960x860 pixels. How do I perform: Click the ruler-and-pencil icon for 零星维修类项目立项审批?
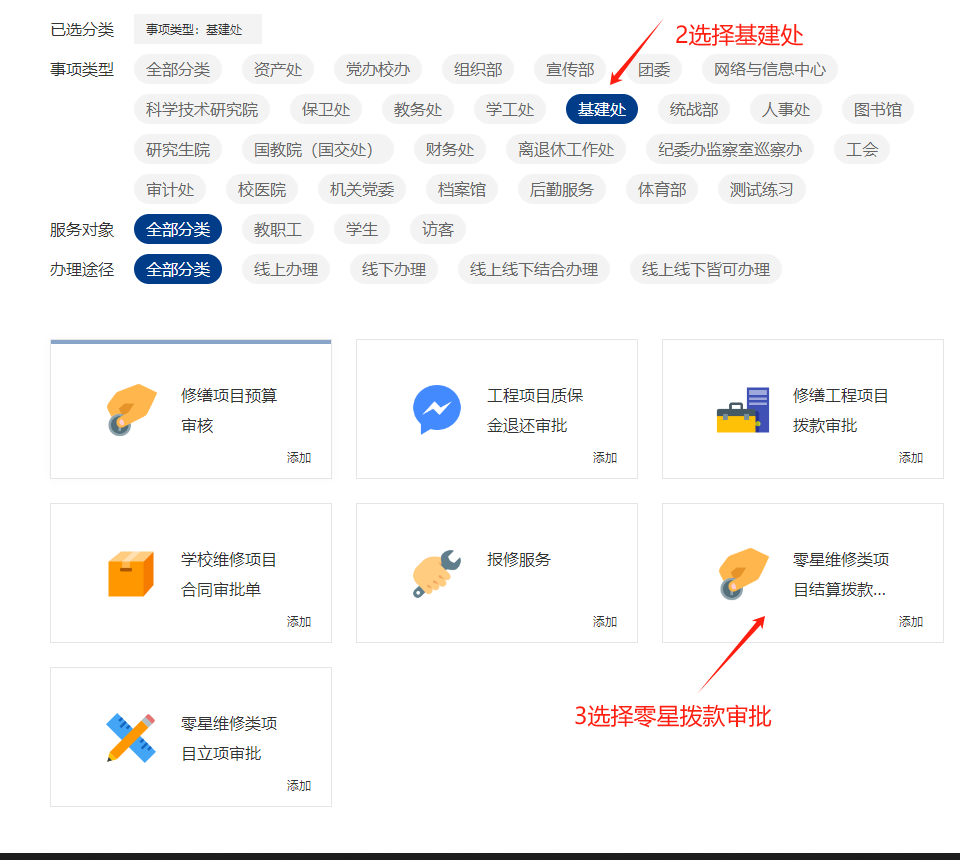[x=131, y=738]
